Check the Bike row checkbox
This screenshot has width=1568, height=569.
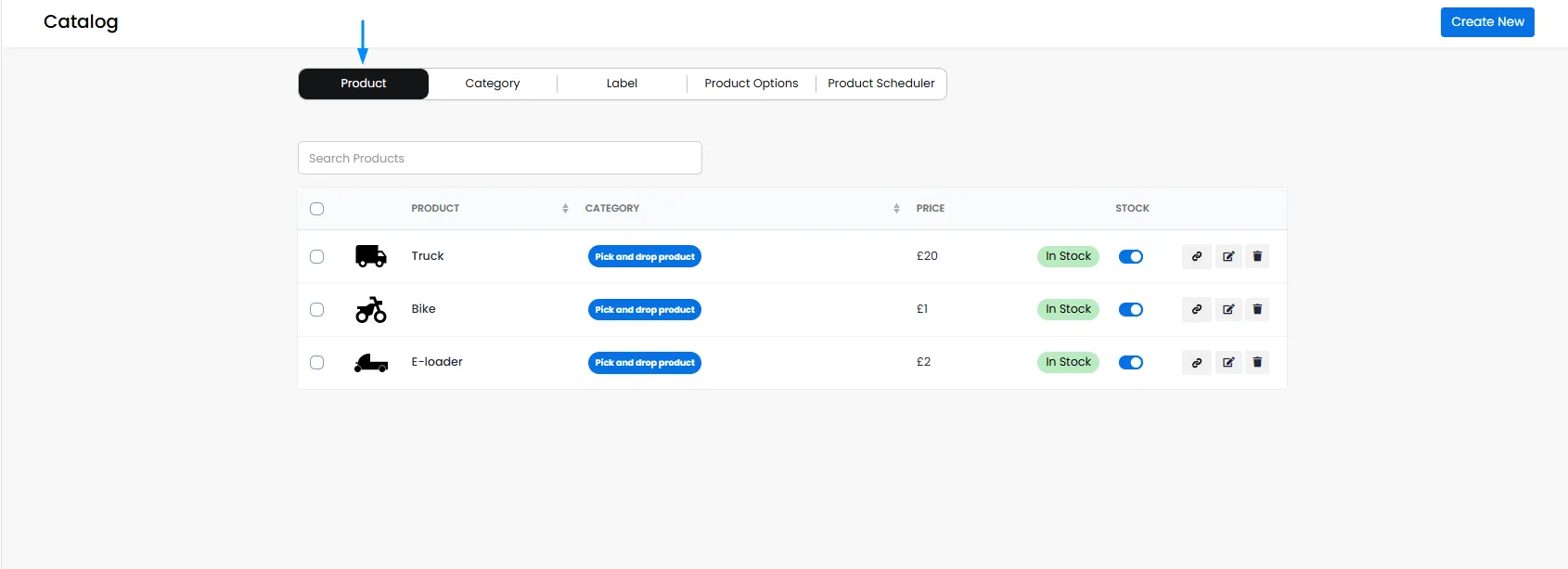[317, 309]
